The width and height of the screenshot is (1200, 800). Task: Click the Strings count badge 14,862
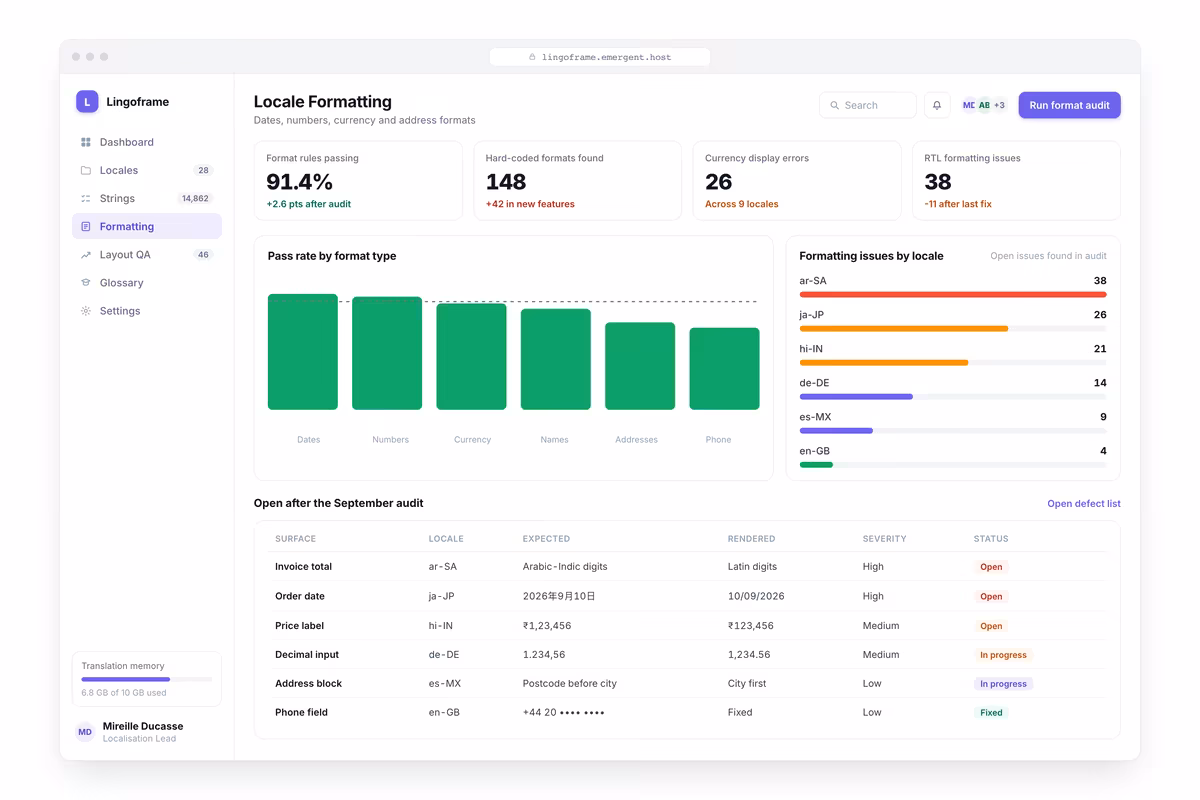click(x=195, y=198)
